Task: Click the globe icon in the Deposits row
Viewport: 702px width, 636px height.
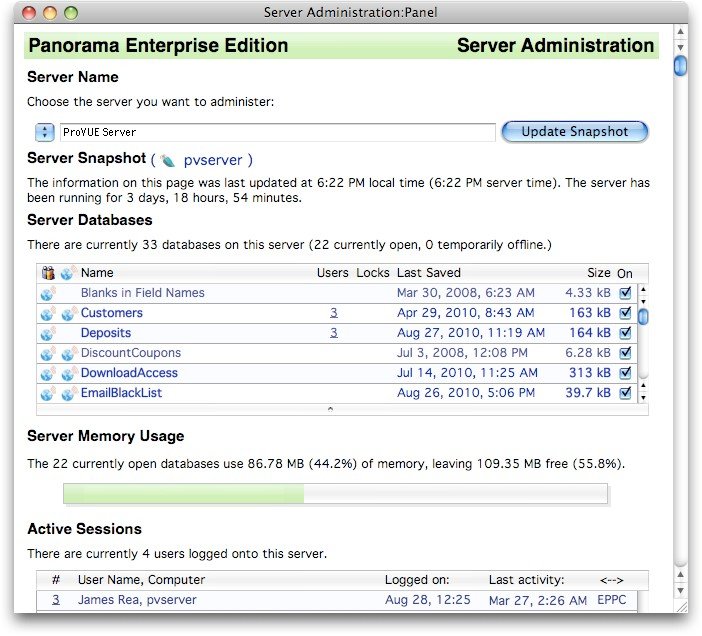Action: click(x=47, y=333)
